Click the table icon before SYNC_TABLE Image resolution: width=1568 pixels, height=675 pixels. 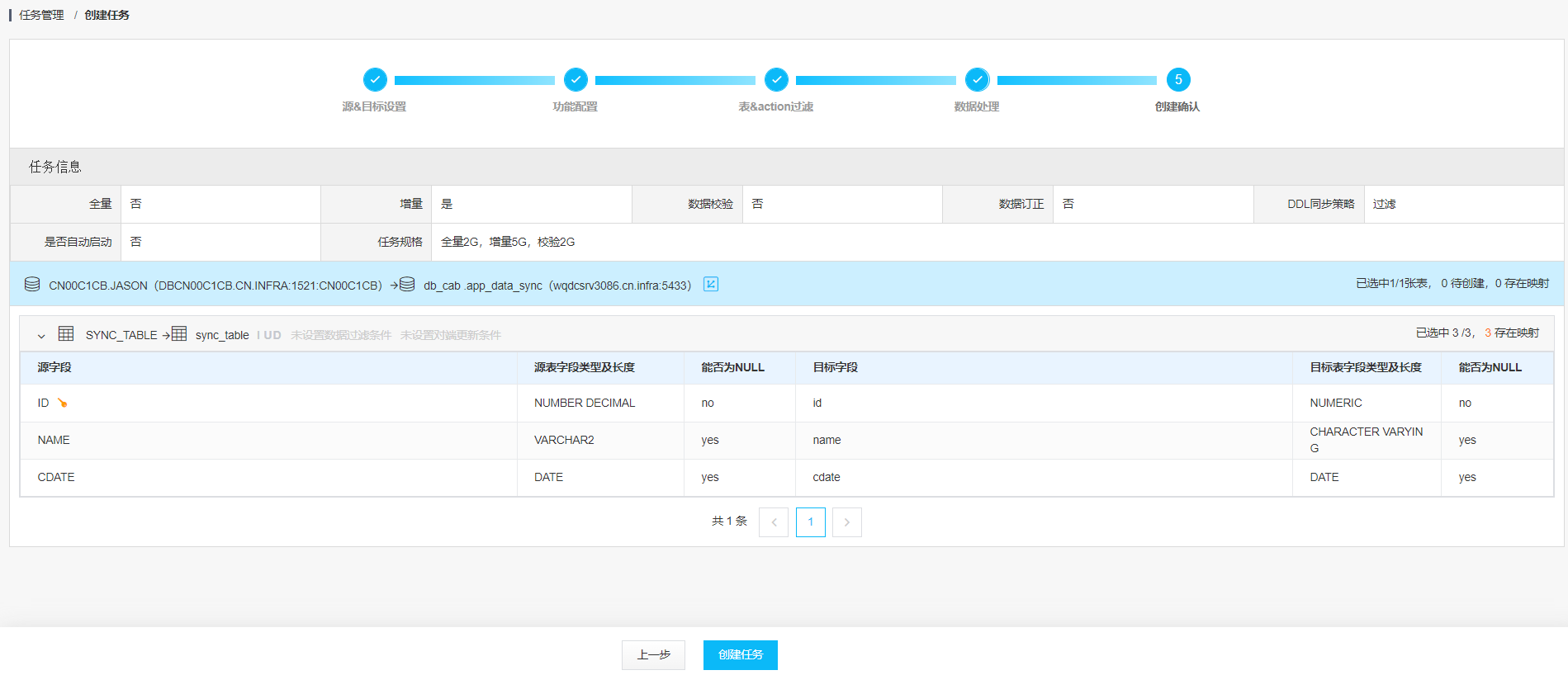coord(66,334)
